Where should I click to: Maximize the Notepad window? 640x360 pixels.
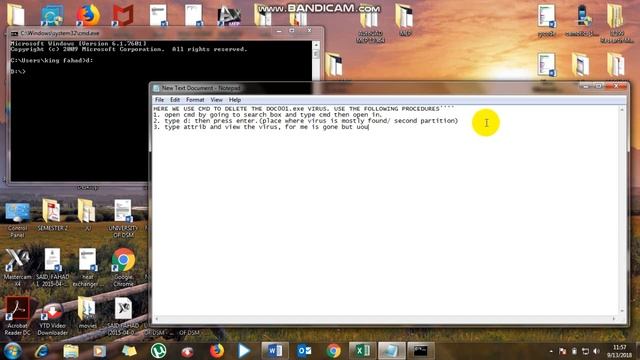[599, 86]
